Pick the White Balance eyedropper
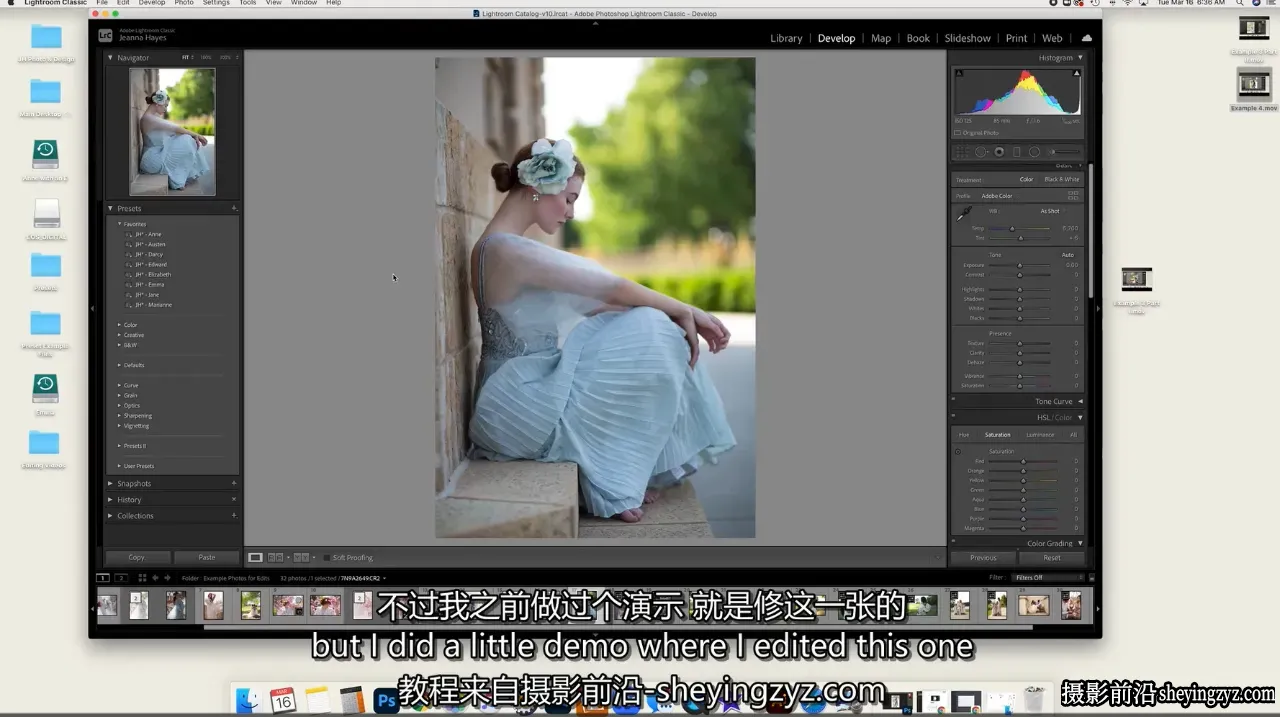 click(x=963, y=214)
